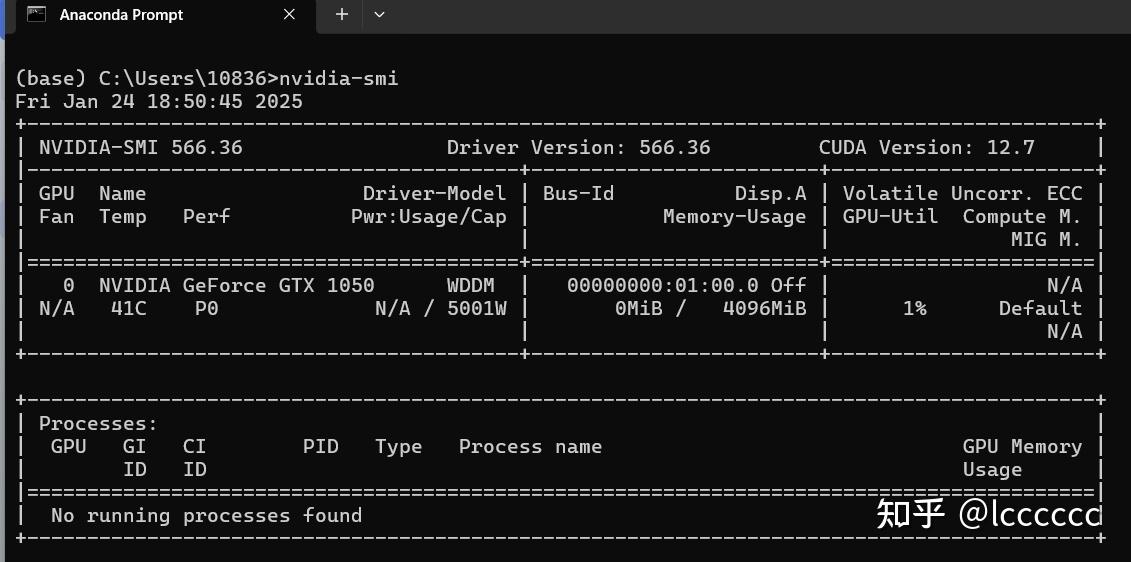
Task: Click Driver Version: 566.36 text
Action: point(578,148)
